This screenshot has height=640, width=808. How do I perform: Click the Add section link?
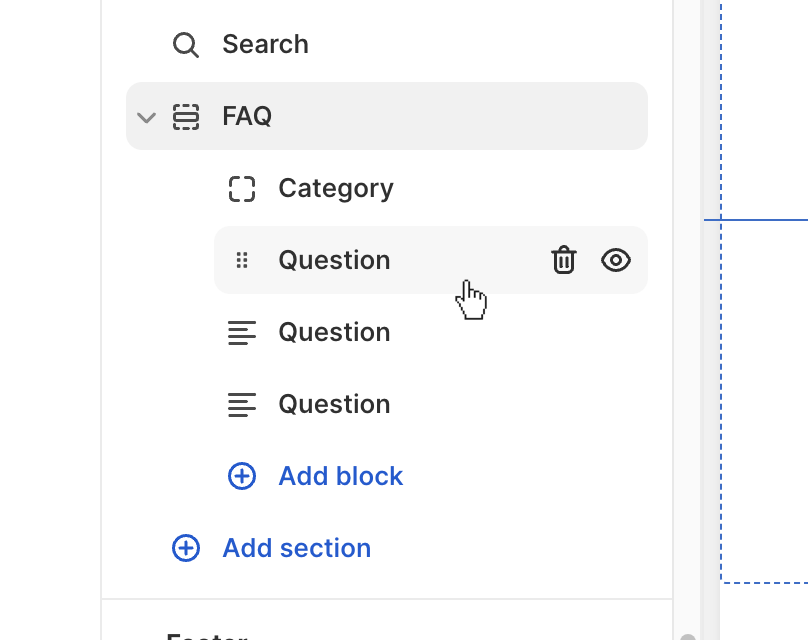(x=297, y=548)
